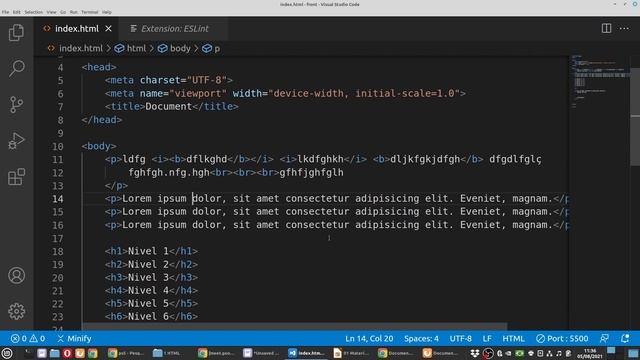Open the Manage gear icon
Viewport: 640px width, 360px height.
(x=16, y=311)
